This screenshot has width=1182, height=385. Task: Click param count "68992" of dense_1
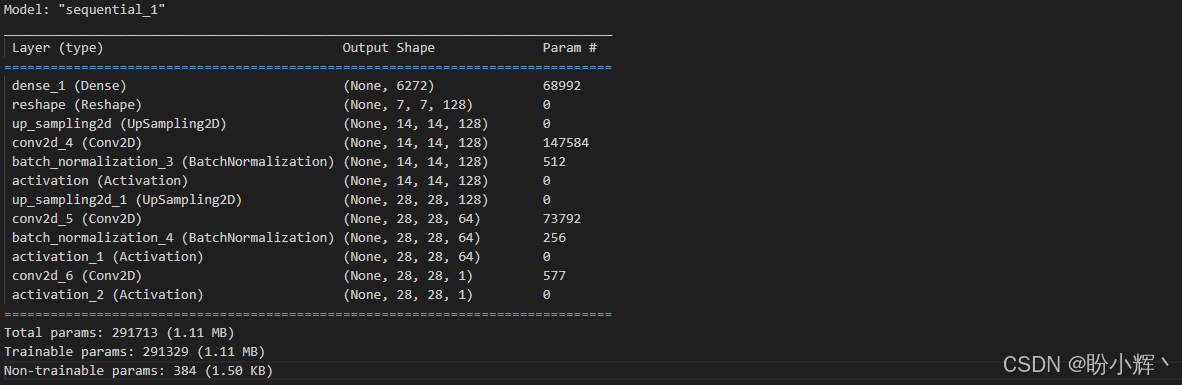(x=562, y=86)
